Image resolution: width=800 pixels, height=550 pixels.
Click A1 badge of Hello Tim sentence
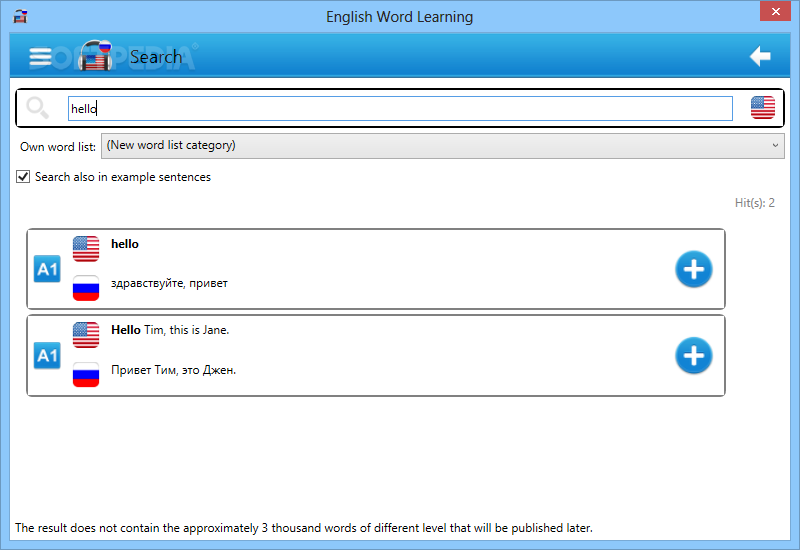click(47, 356)
